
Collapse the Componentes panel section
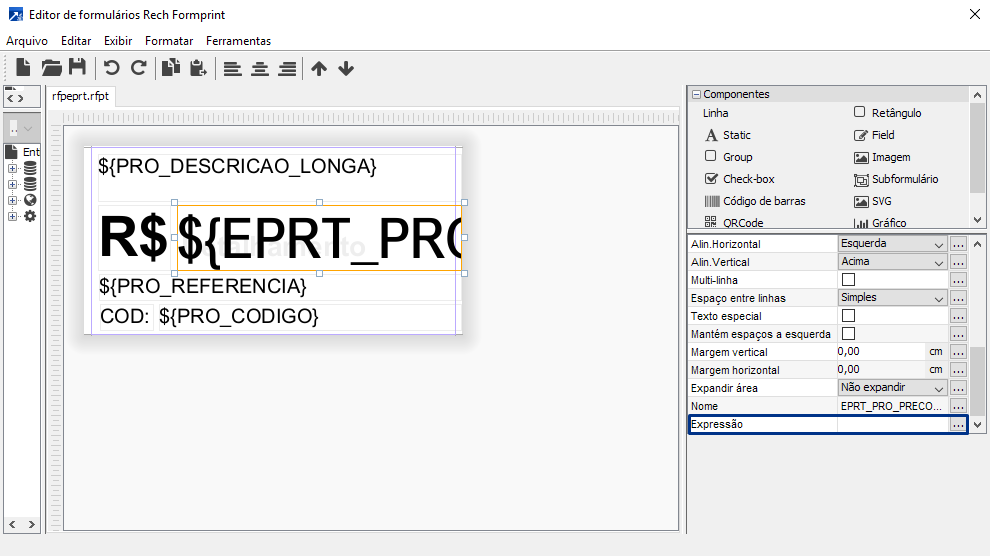click(697, 94)
